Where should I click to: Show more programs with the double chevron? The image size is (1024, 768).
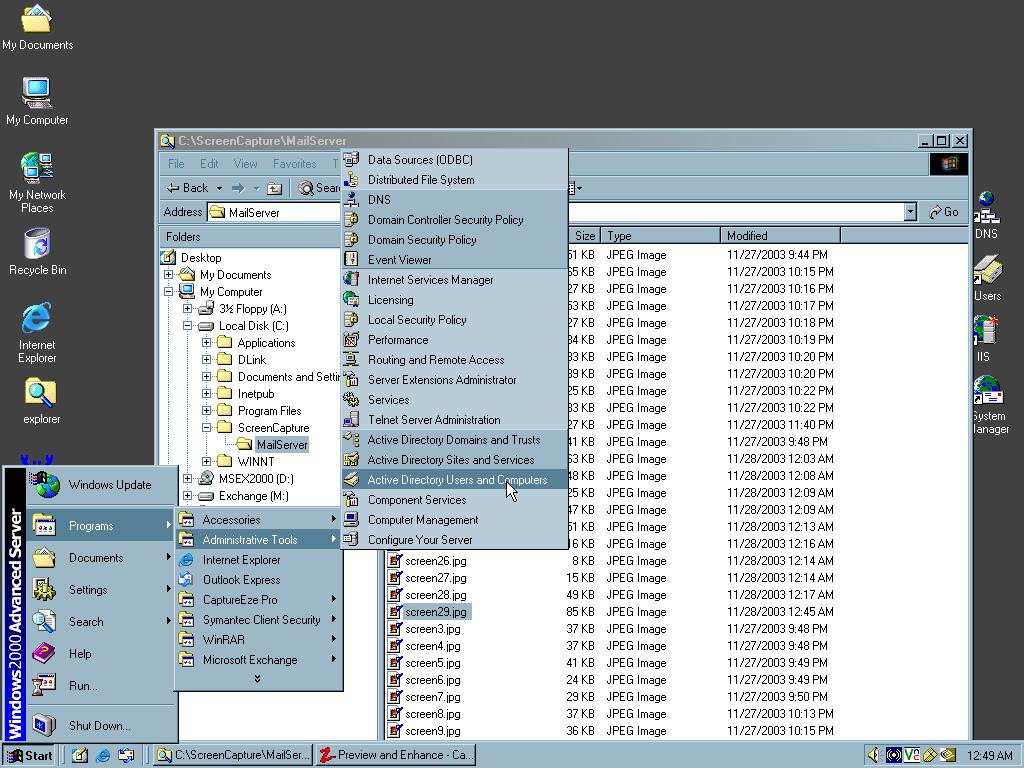point(257,679)
